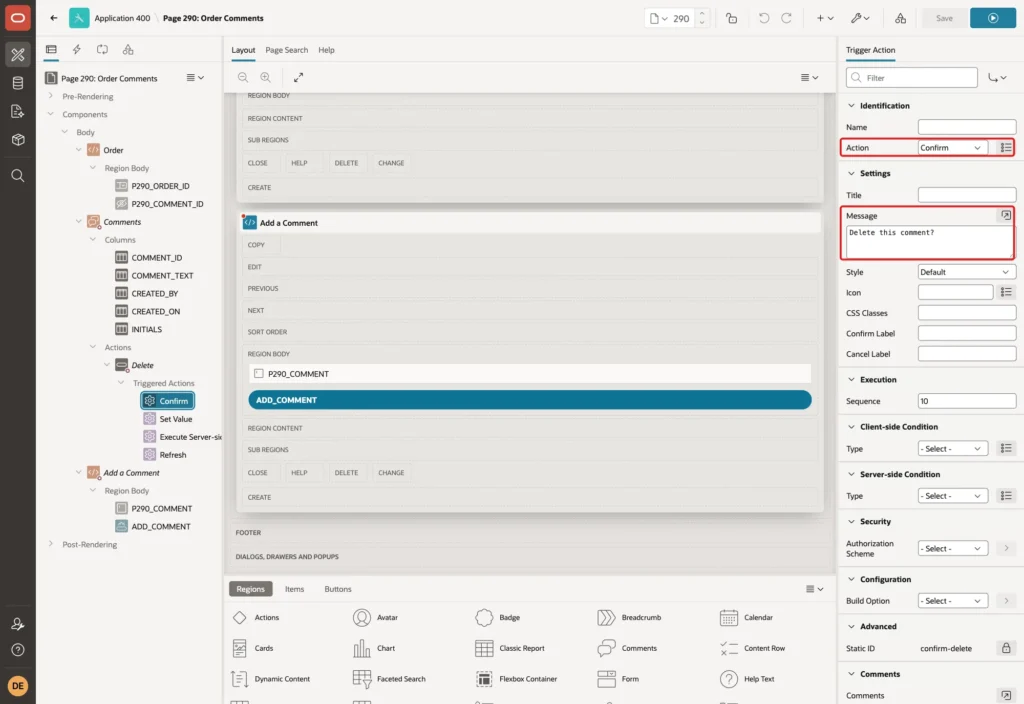The height and width of the screenshot is (704, 1024).
Task: Open the Create plus menu
Action: click(825, 18)
